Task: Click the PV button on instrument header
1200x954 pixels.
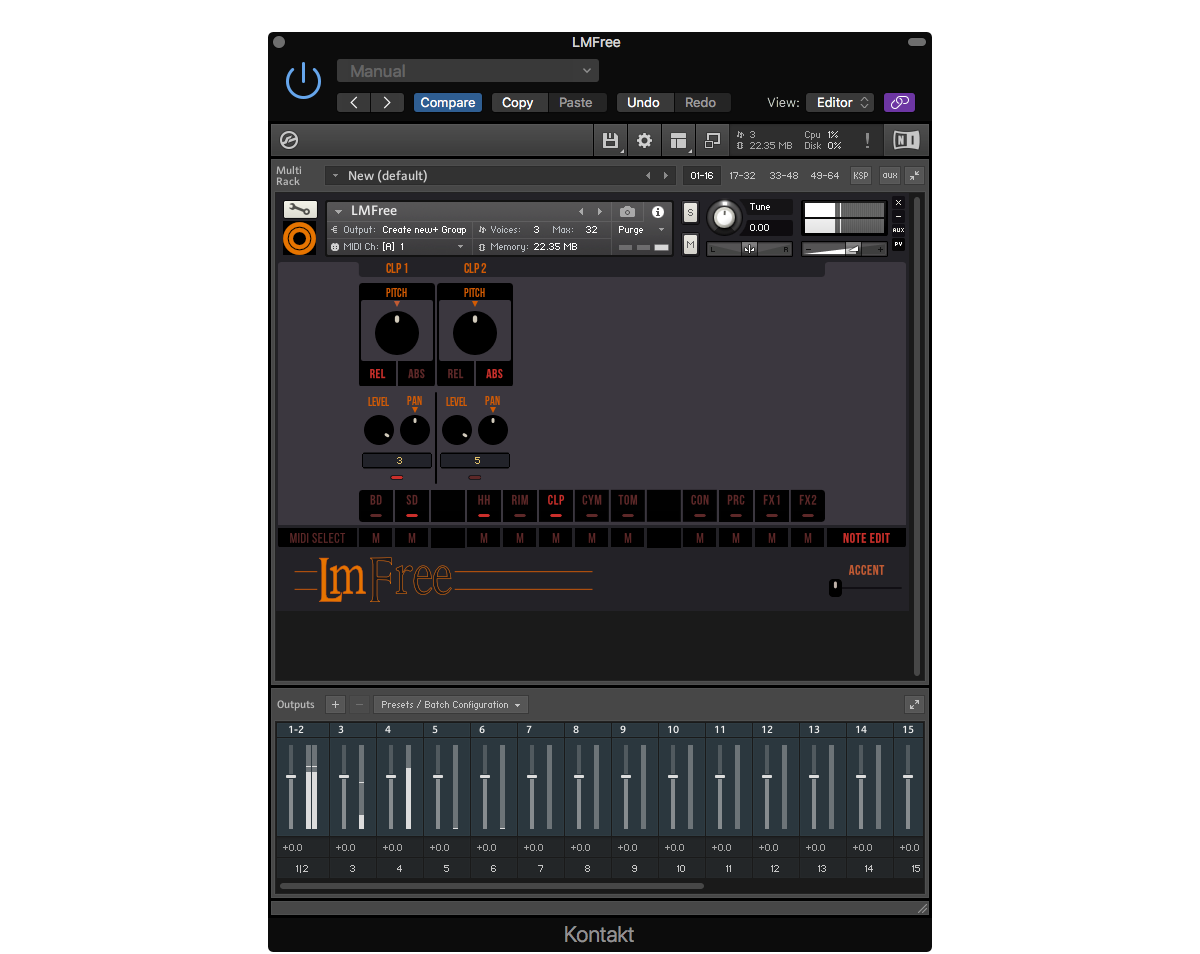Action: coord(898,244)
